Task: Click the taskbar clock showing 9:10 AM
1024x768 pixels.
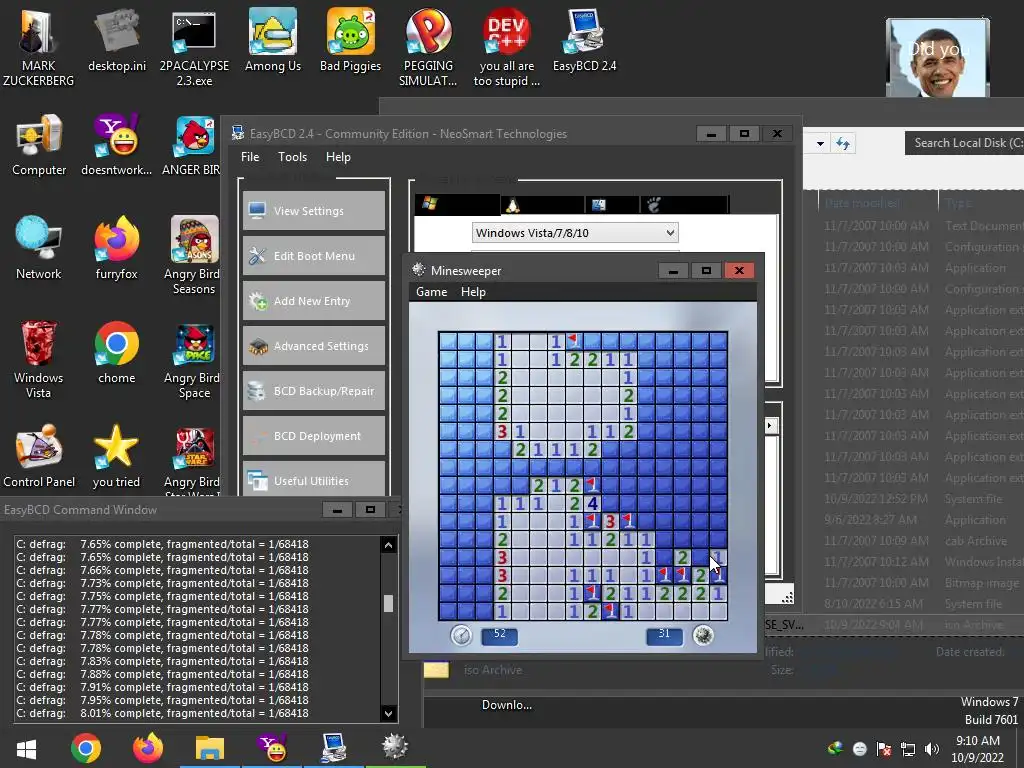Action: (977, 749)
